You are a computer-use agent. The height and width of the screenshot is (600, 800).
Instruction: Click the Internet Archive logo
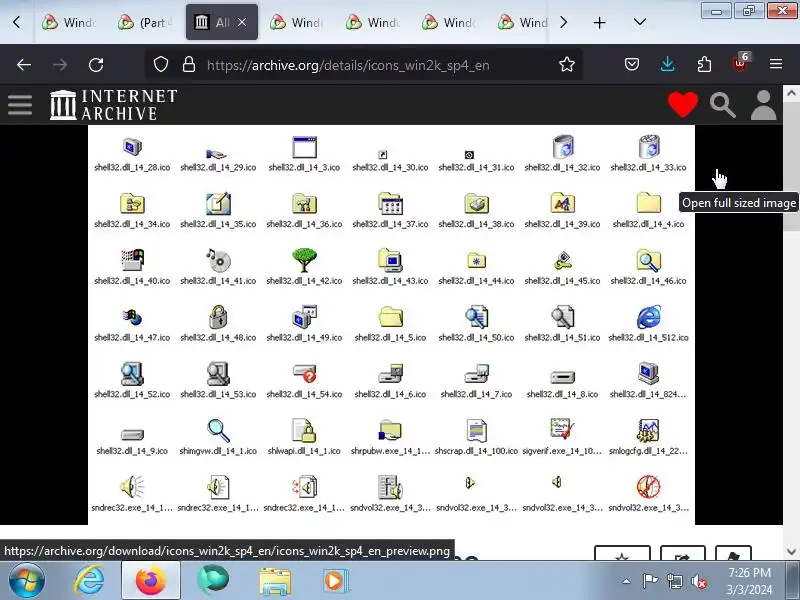point(113,105)
